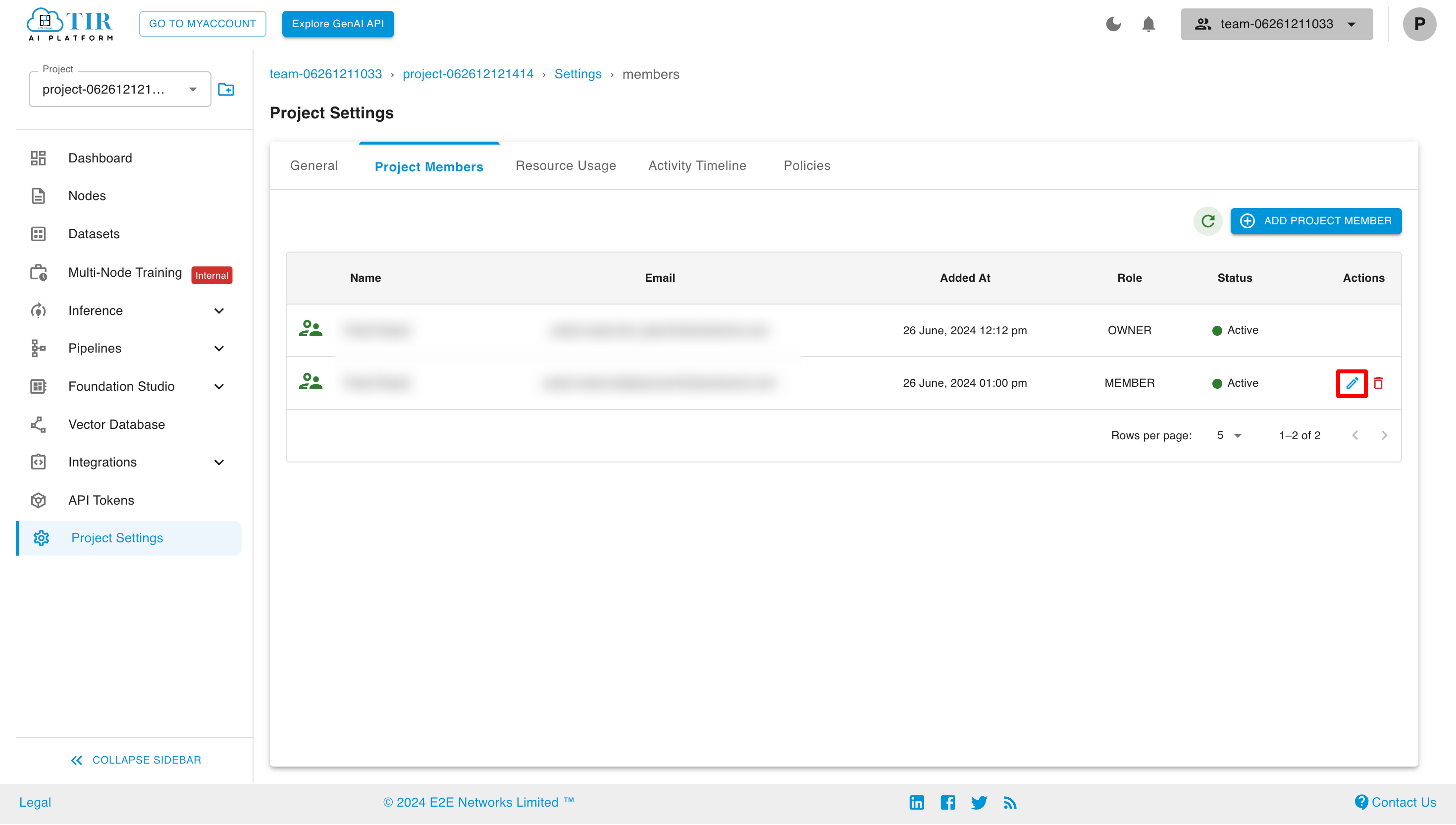Click the Multi-Node Training icon
Screen dimensions: 1456x825
tap(38, 272)
